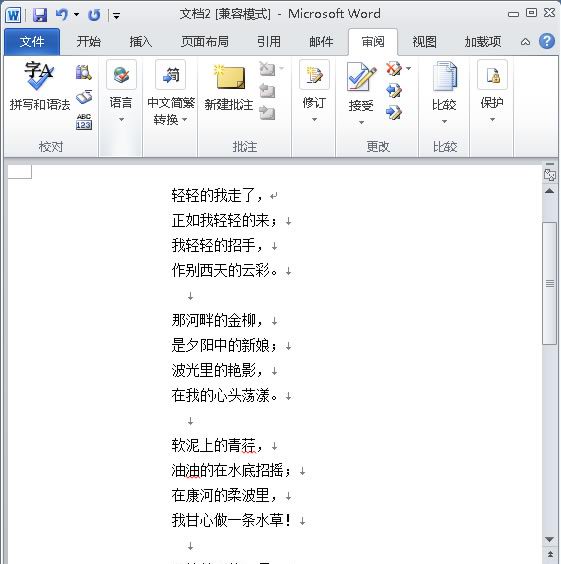Switch to the 加载项 tab

tap(483, 42)
